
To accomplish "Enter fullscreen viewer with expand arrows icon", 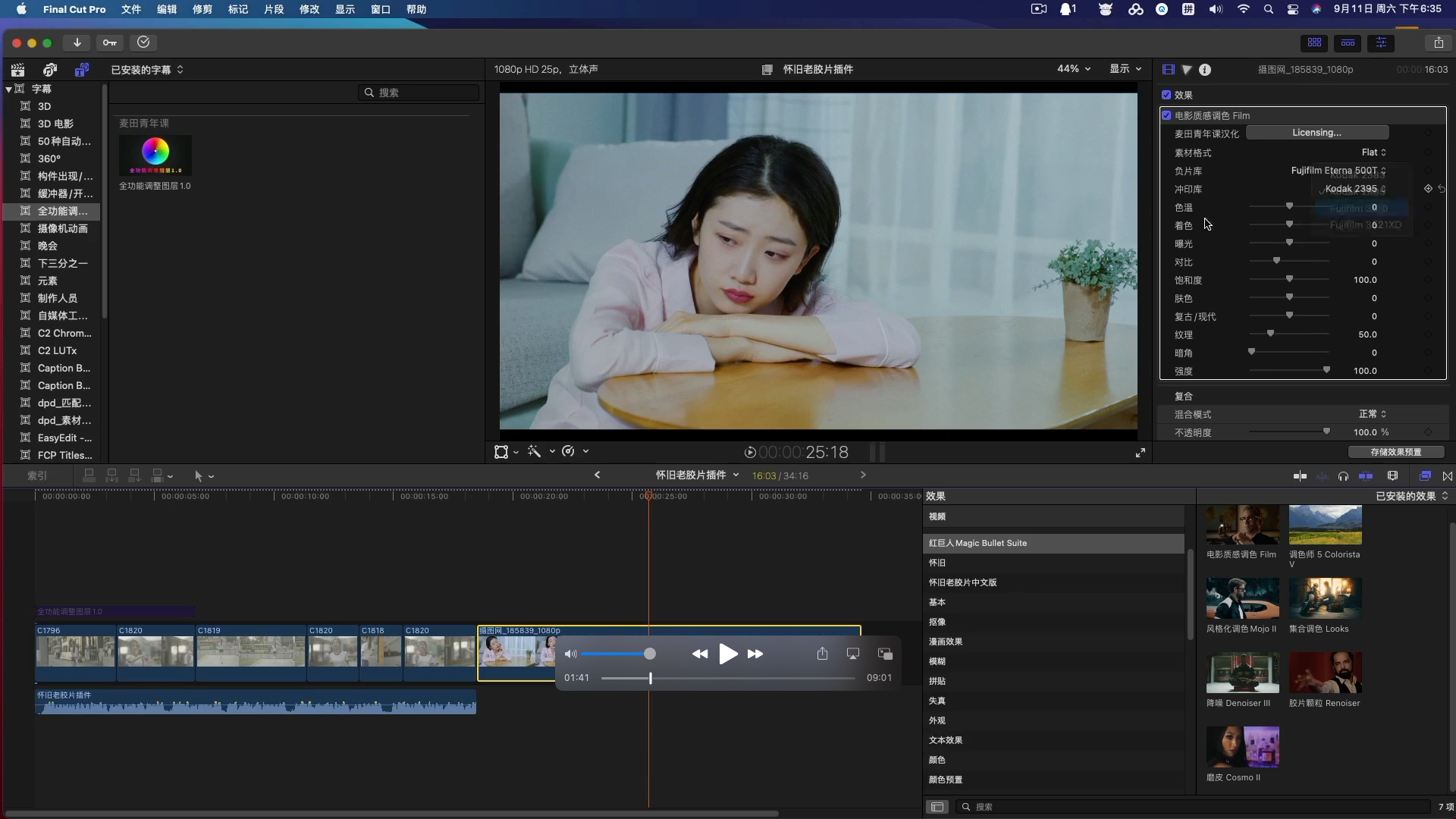I will click(1140, 453).
